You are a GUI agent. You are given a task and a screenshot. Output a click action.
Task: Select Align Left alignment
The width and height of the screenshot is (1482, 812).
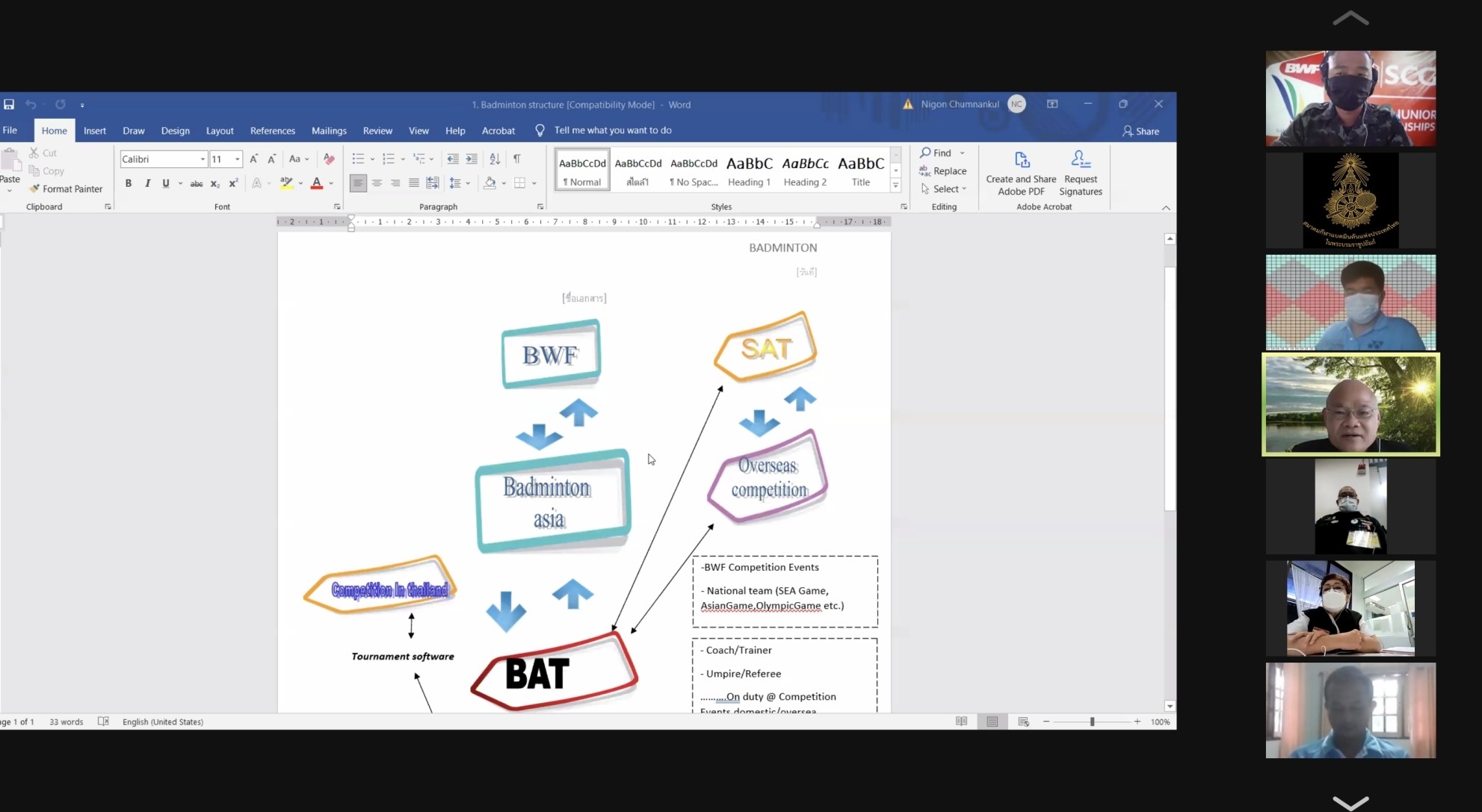pos(358,183)
